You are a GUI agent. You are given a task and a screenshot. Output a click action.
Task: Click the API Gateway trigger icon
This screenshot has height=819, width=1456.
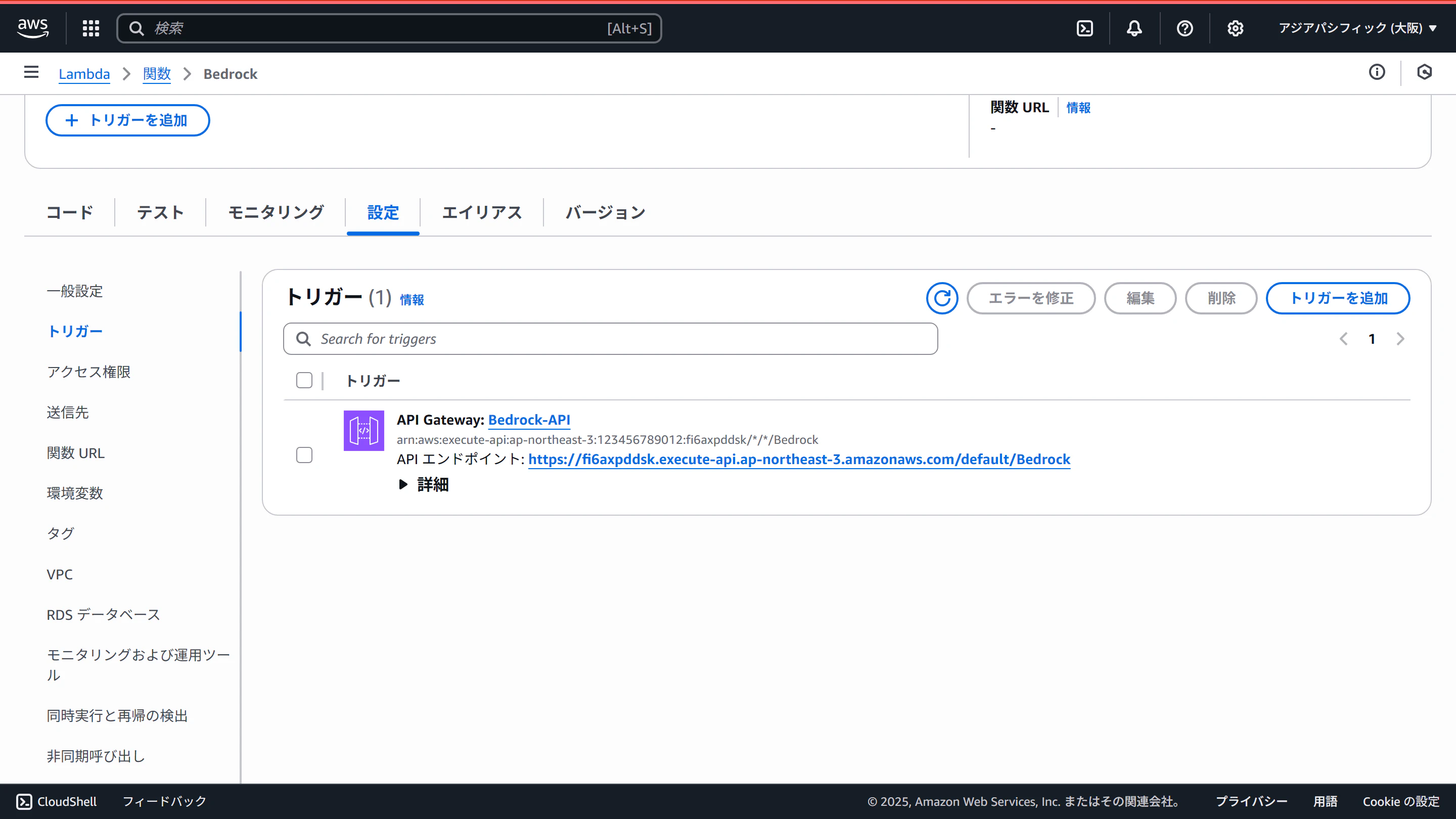[x=363, y=431]
